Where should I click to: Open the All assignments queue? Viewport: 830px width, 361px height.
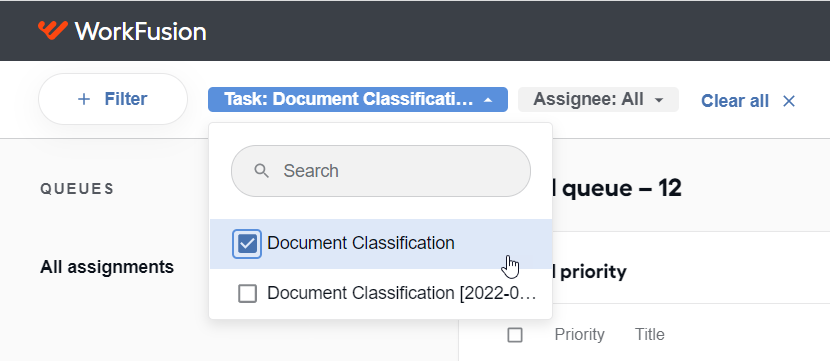pos(107,267)
